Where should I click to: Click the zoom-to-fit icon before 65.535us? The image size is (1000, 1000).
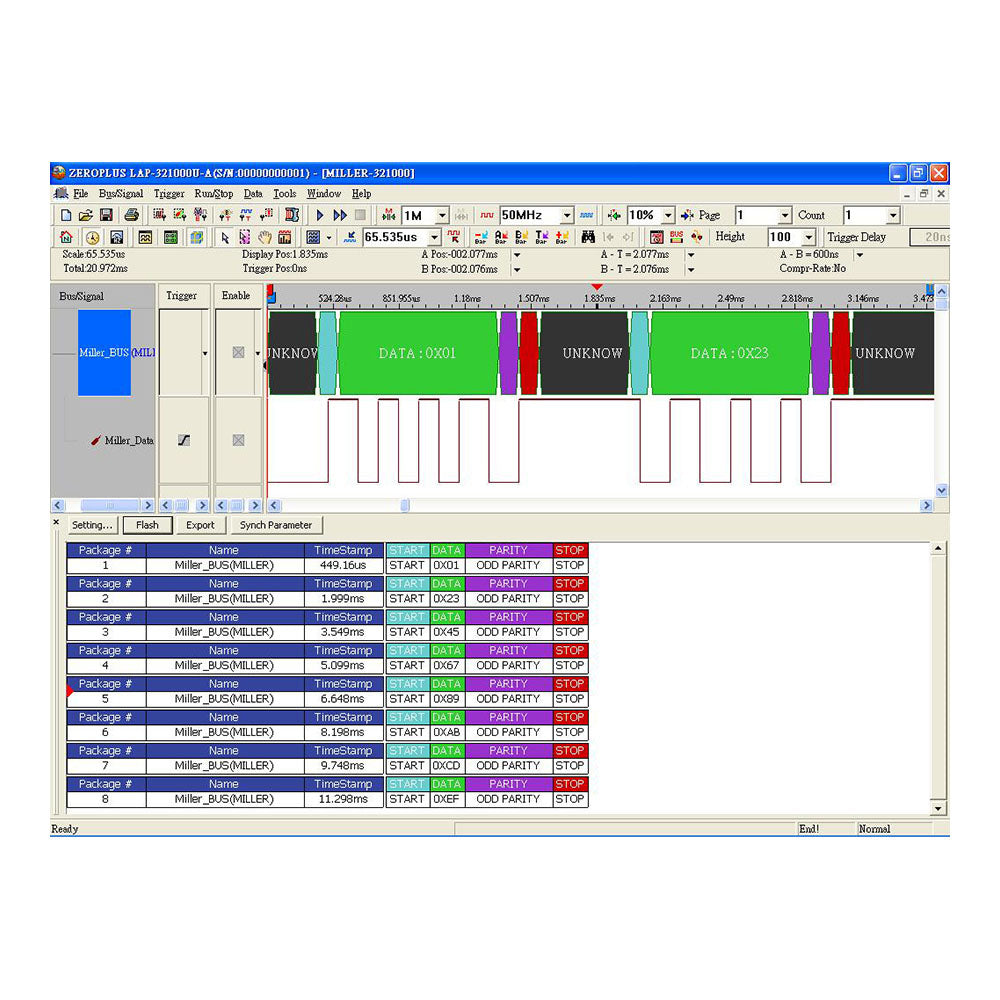point(349,237)
